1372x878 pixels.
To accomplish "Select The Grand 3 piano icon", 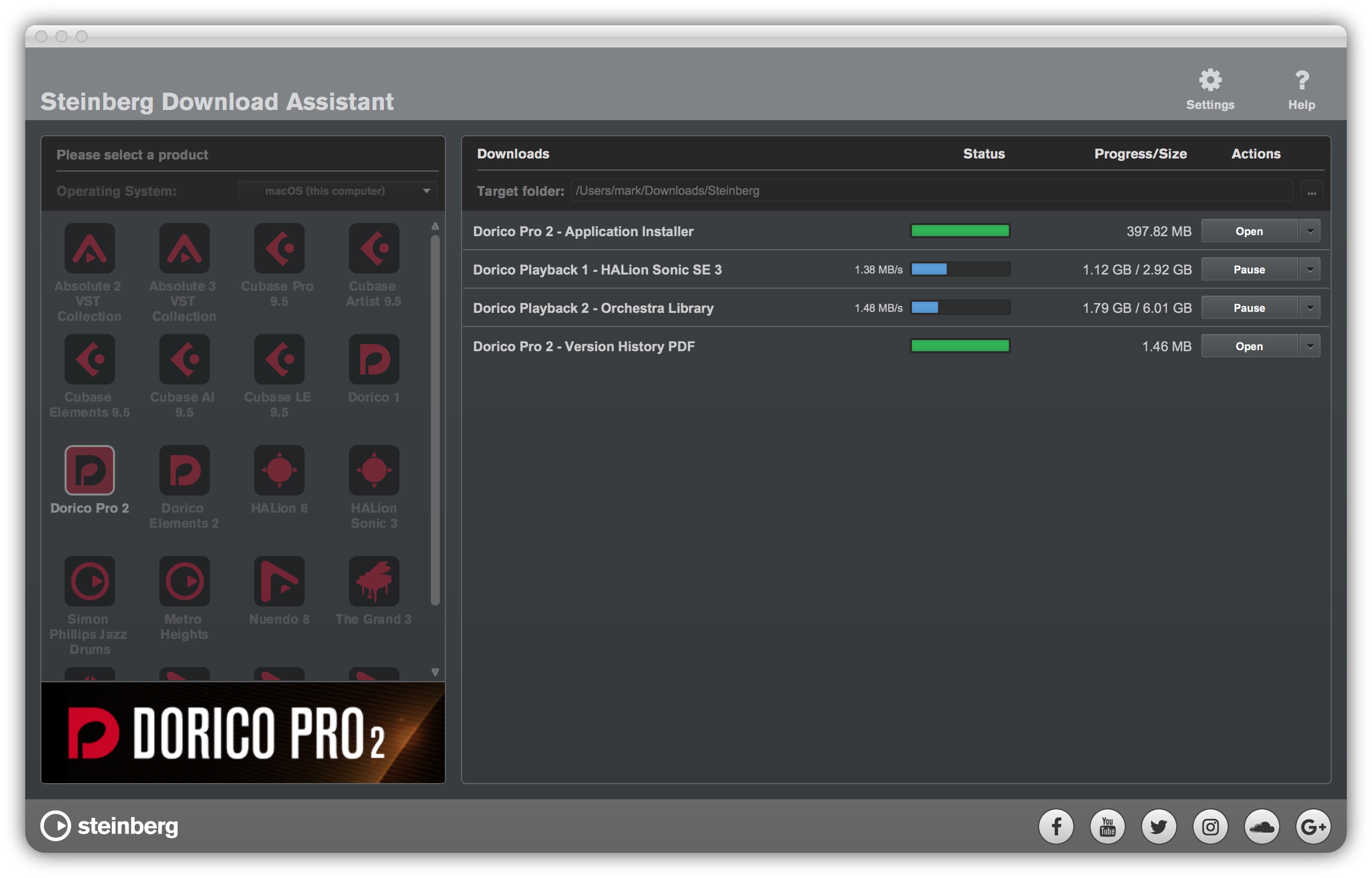I will [374, 581].
